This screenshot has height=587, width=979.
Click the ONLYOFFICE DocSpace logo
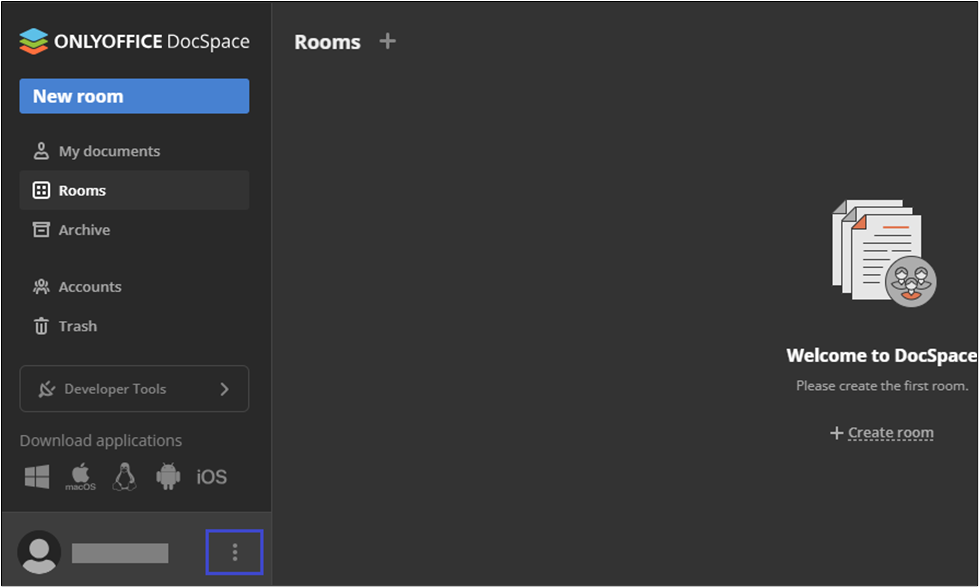tap(134, 42)
